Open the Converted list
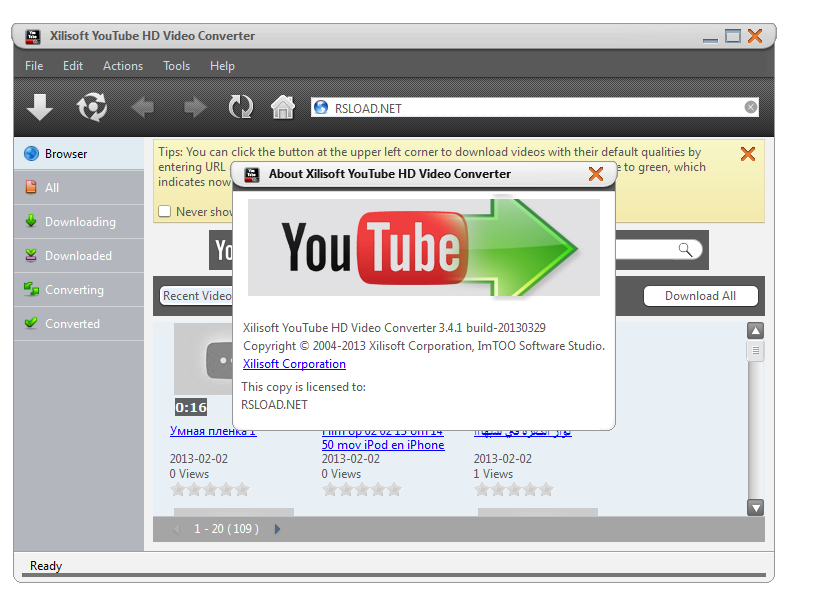The height and width of the screenshot is (607, 820). [79, 324]
